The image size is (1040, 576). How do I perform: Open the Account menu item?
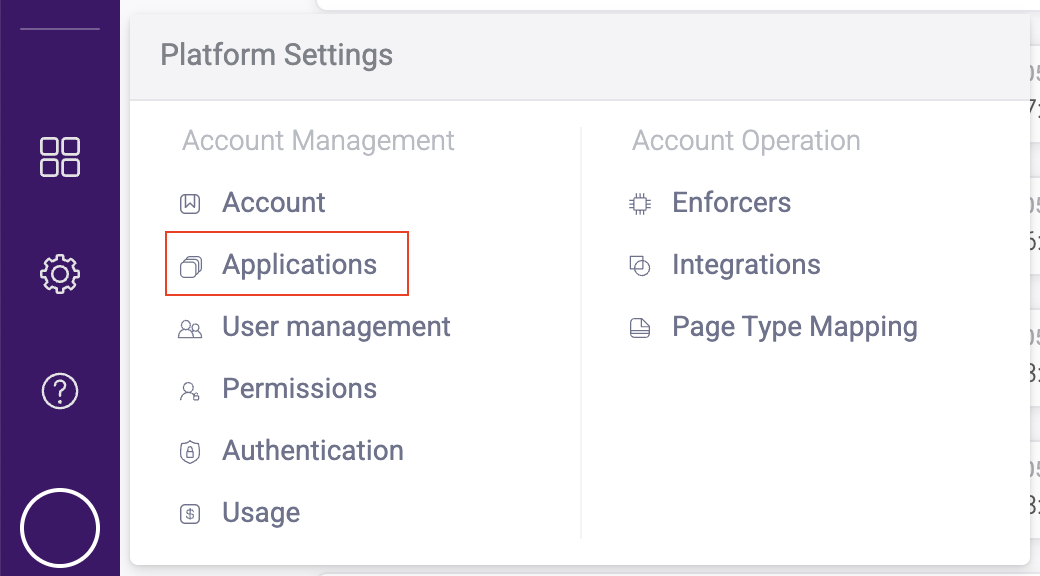[x=274, y=203]
